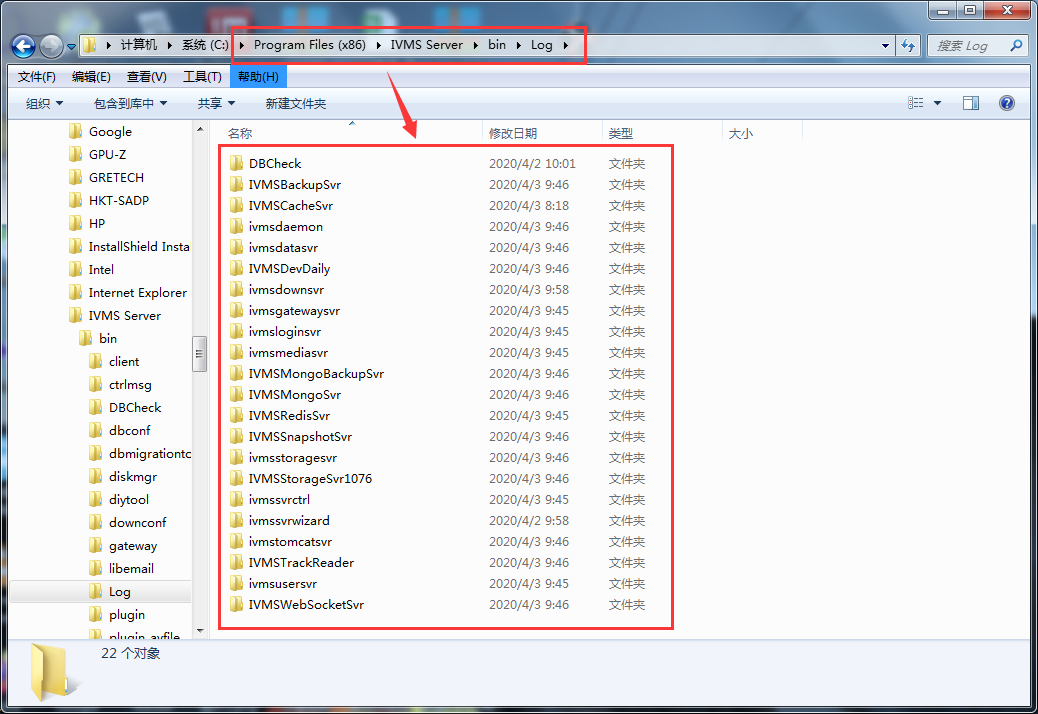The image size is (1038, 714).
Task: Open the address bar history dropdown
Action: [x=885, y=46]
